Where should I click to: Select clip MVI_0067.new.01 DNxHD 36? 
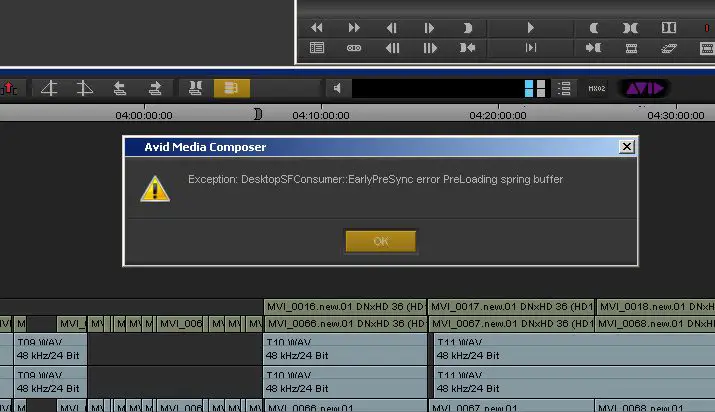pyautogui.click(x=511, y=324)
